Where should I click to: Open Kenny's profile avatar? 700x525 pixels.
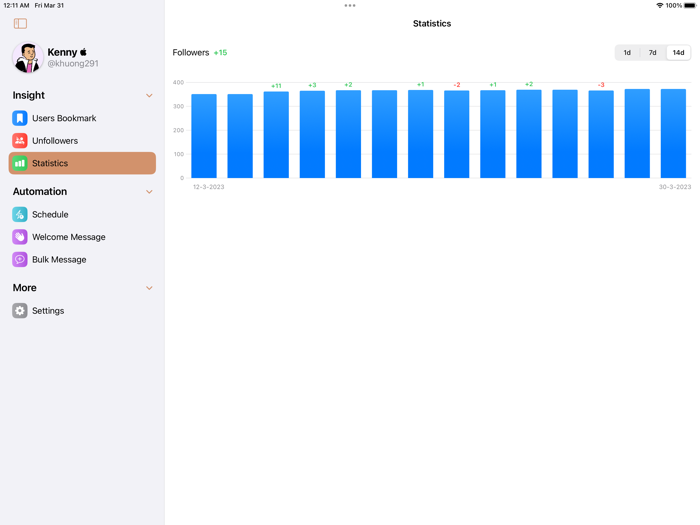pyautogui.click(x=28, y=58)
